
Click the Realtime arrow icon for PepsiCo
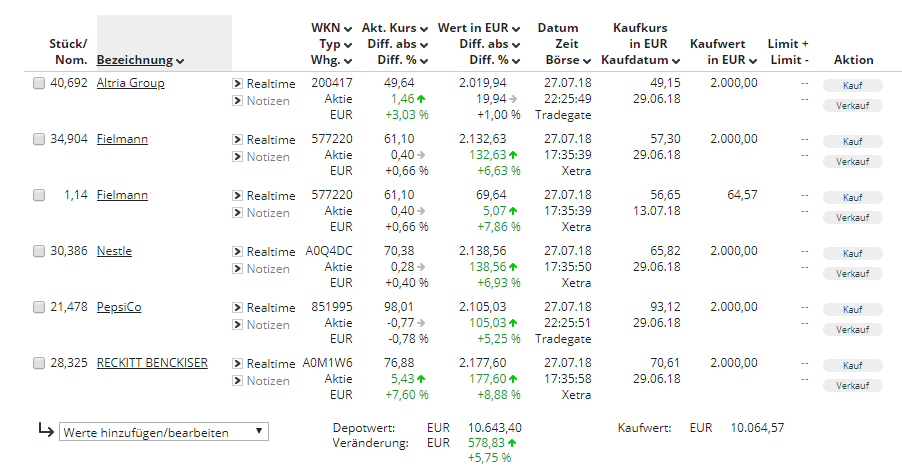pos(238,308)
